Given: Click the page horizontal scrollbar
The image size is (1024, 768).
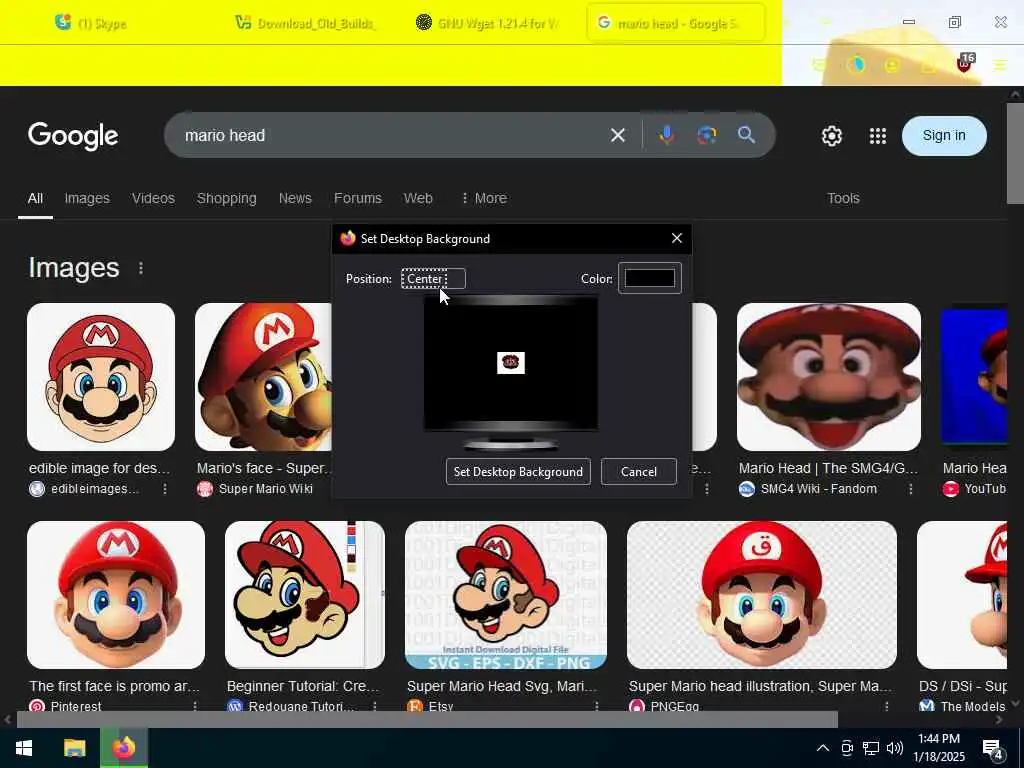Looking at the screenshot, I should click(427, 719).
